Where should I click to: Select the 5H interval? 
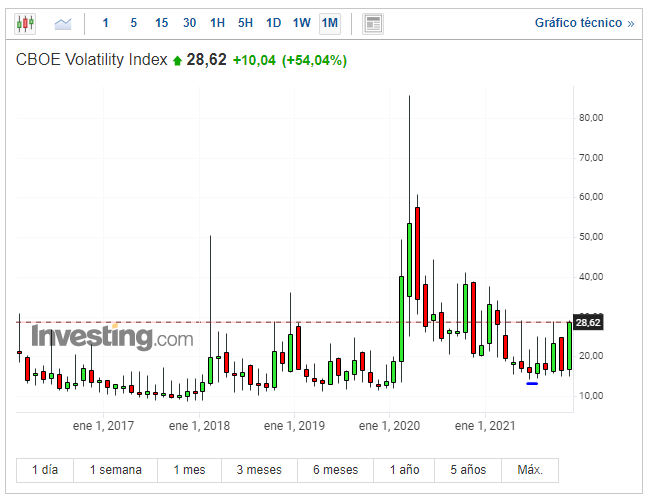coord(246,23)
